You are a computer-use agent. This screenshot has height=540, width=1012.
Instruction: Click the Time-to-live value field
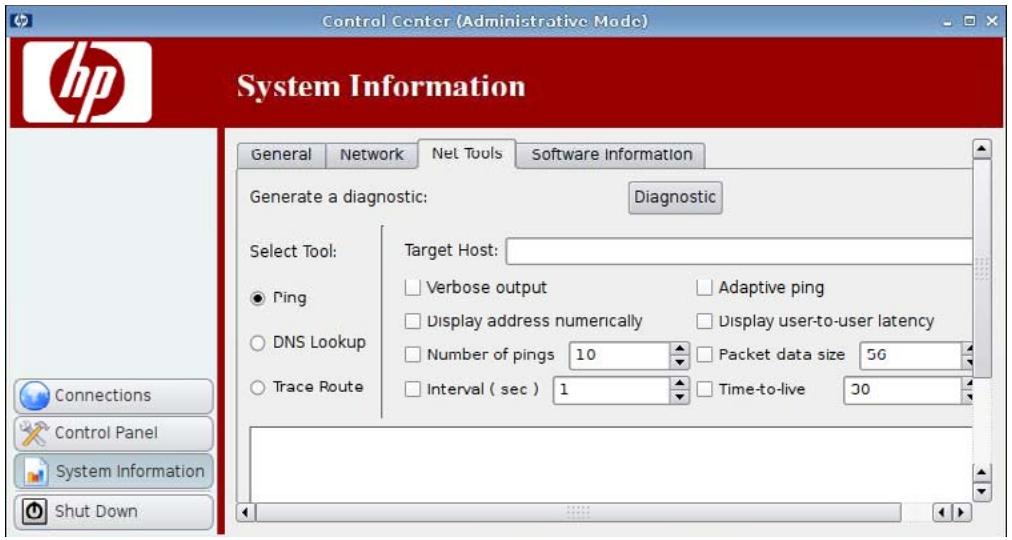(903, 390)
